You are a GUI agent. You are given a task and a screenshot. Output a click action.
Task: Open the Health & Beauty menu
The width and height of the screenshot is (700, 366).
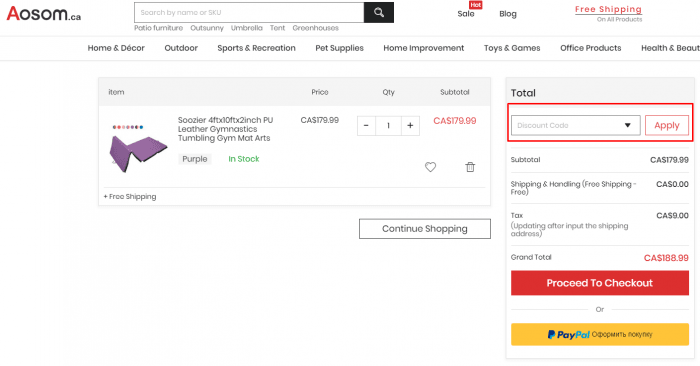[670, 48]
